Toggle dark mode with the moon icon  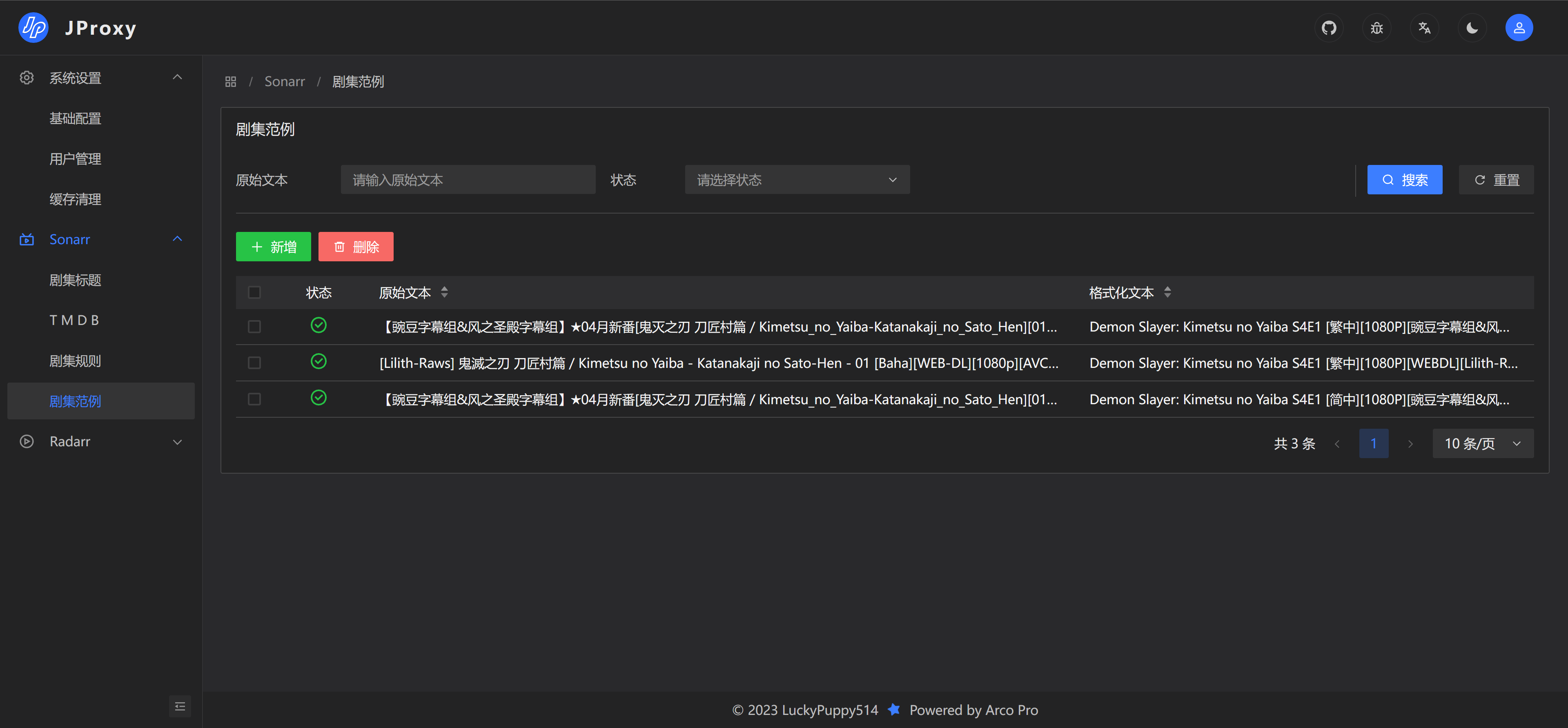pos(1472,27)
